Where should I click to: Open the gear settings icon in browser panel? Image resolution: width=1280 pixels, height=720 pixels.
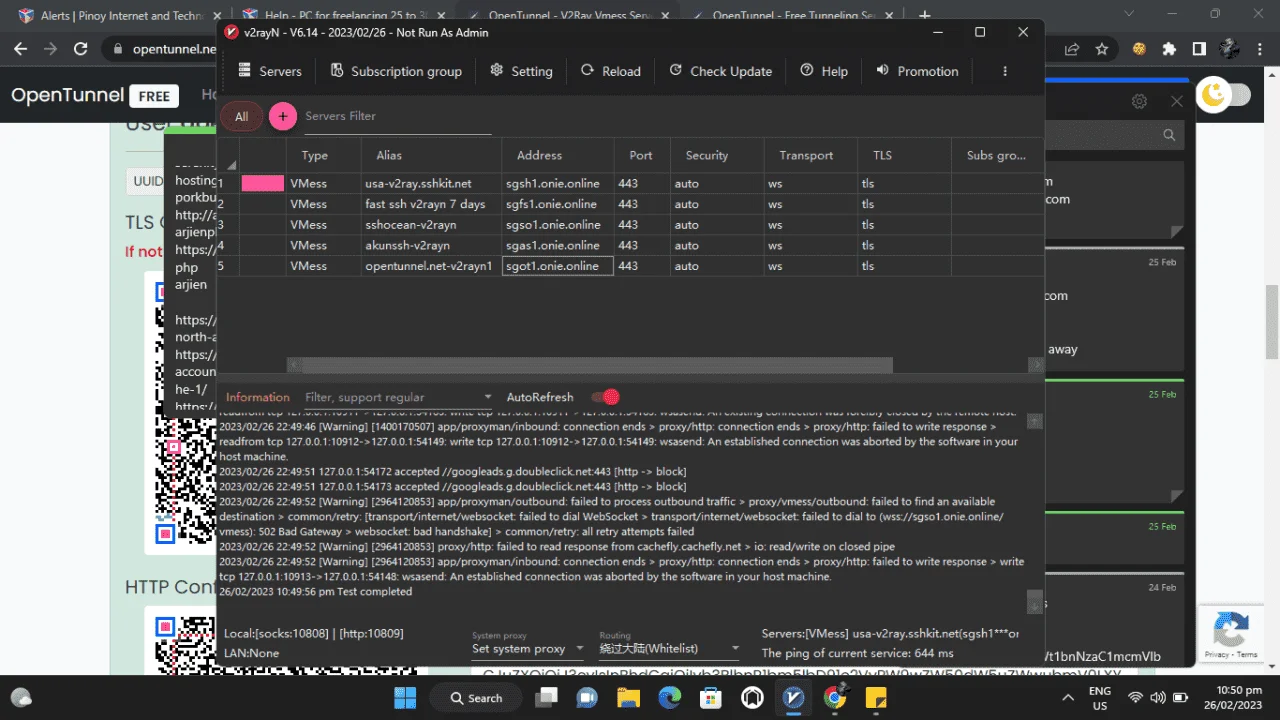1139,101
